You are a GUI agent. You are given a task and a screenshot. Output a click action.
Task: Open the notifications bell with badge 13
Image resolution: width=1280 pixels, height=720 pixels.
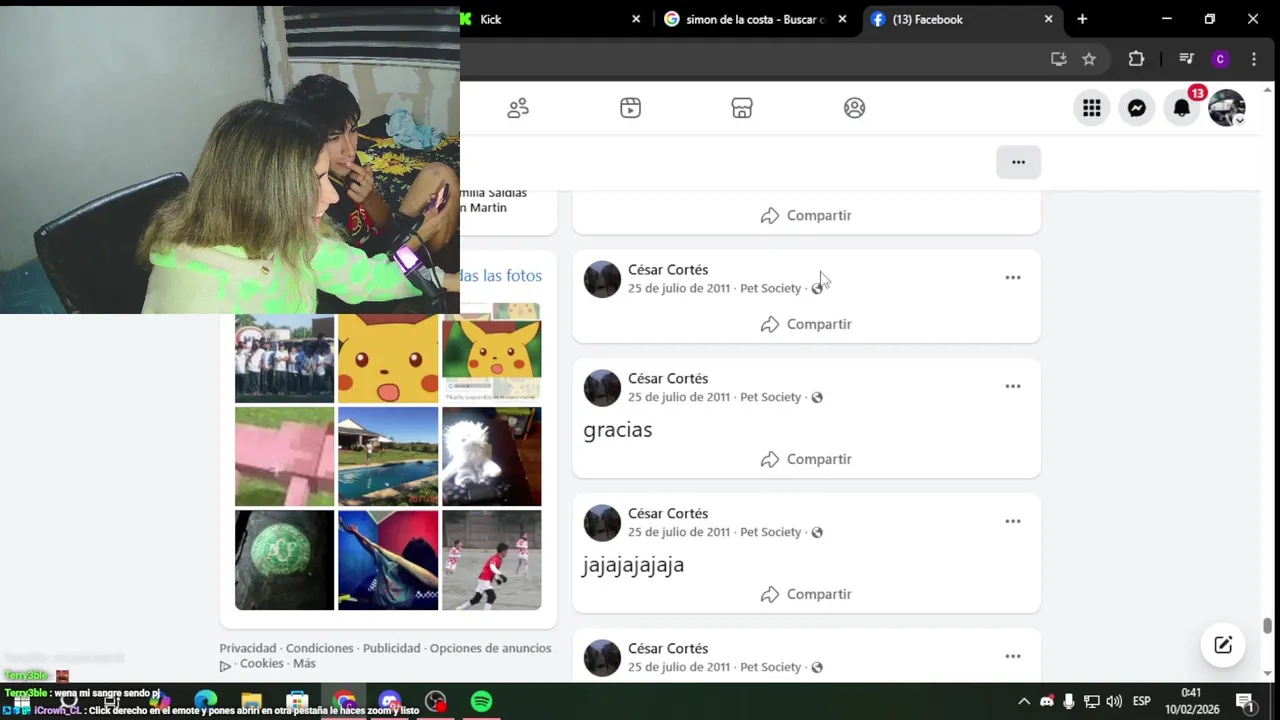(x=1182, y=108)
